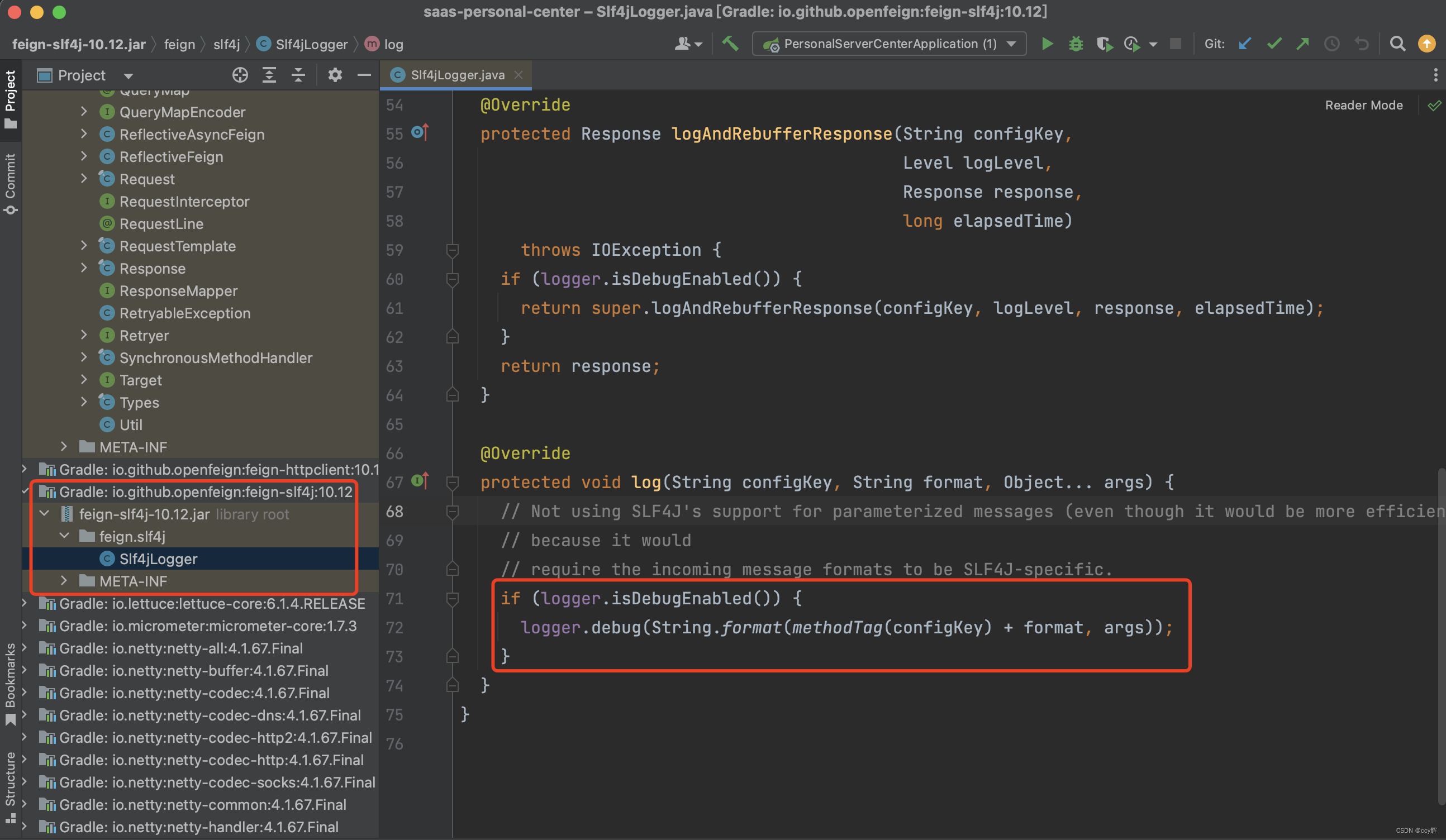Push commits with the Git up-arrow icon
Viewport: 1446px width, 840px height.
(x=1302, y=44)
